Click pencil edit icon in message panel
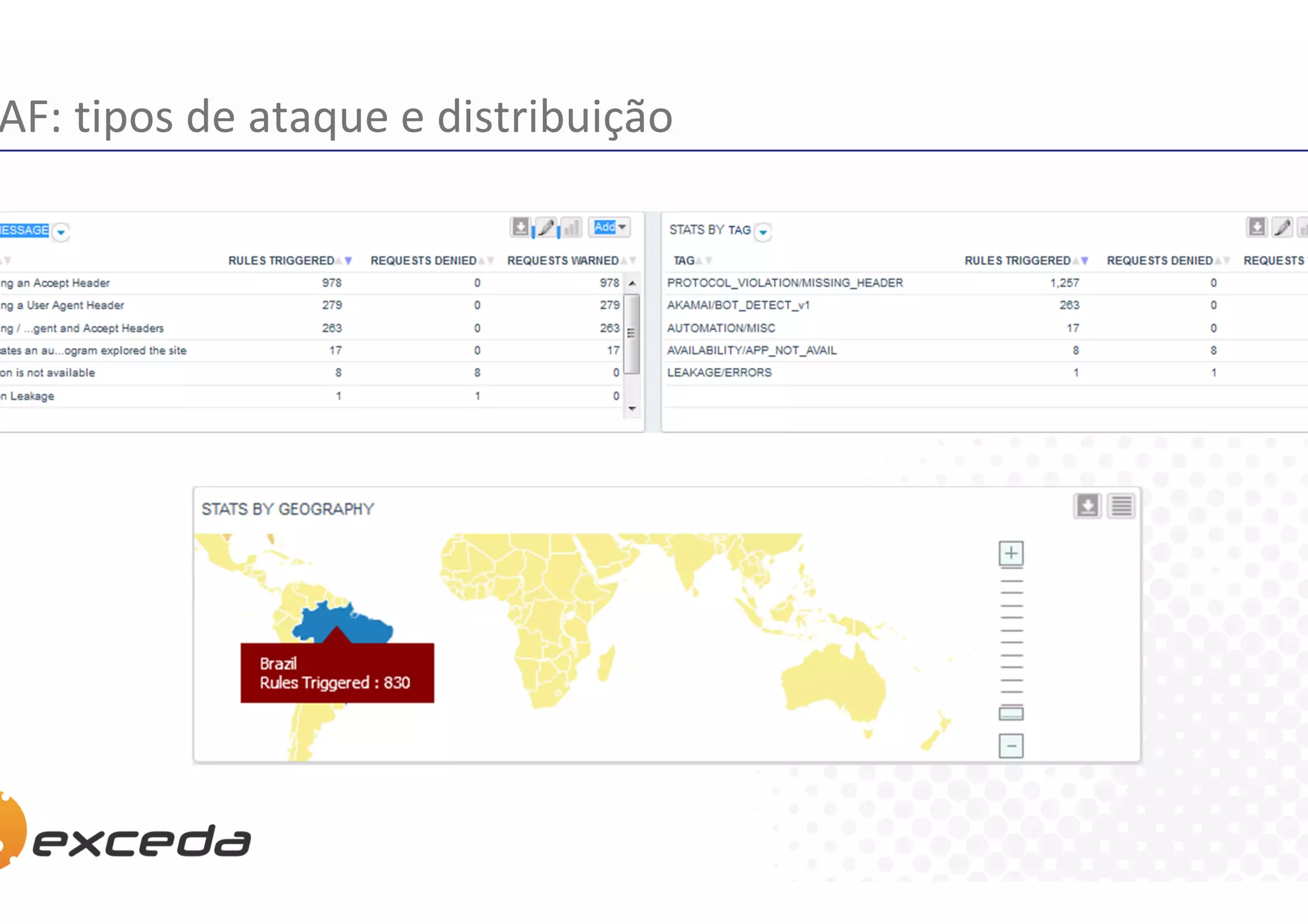This screenshot has height=924, width=1308. [x=546, y=227]
